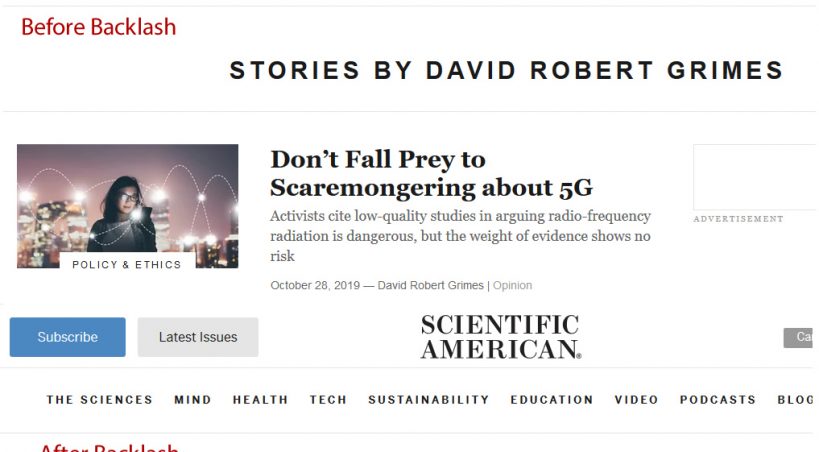819x452 pixels.
Task: Open Latest Issues
Action: pyautogui.click(x=198, y=337)
